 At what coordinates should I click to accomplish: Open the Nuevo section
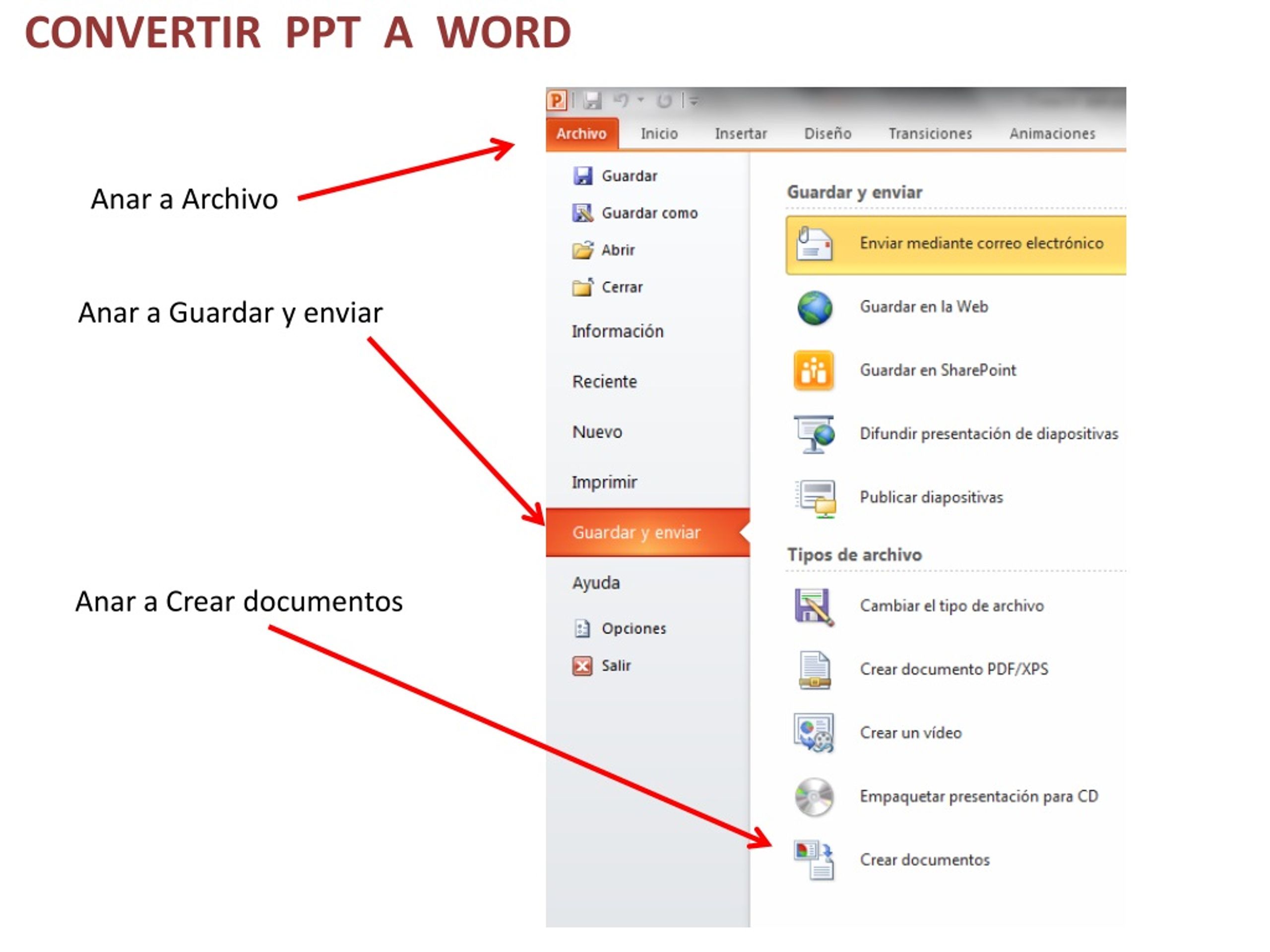pos(596,432)
